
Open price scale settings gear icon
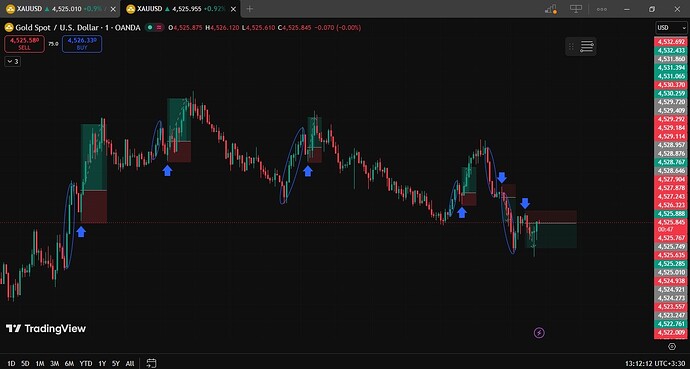672,347
